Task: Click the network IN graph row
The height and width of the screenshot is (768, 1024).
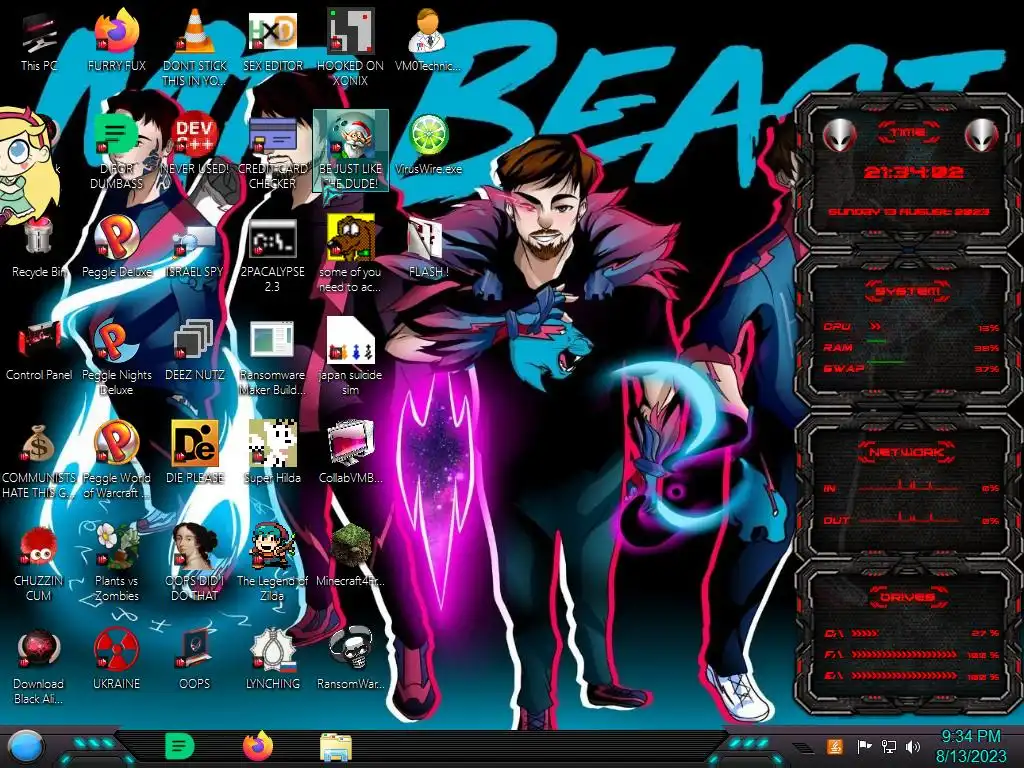Action: coord(911,487)
